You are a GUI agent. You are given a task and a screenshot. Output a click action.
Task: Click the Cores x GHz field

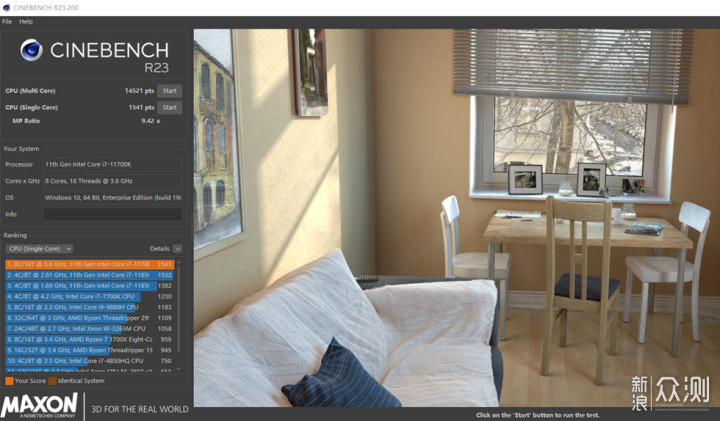pos(112,181)
